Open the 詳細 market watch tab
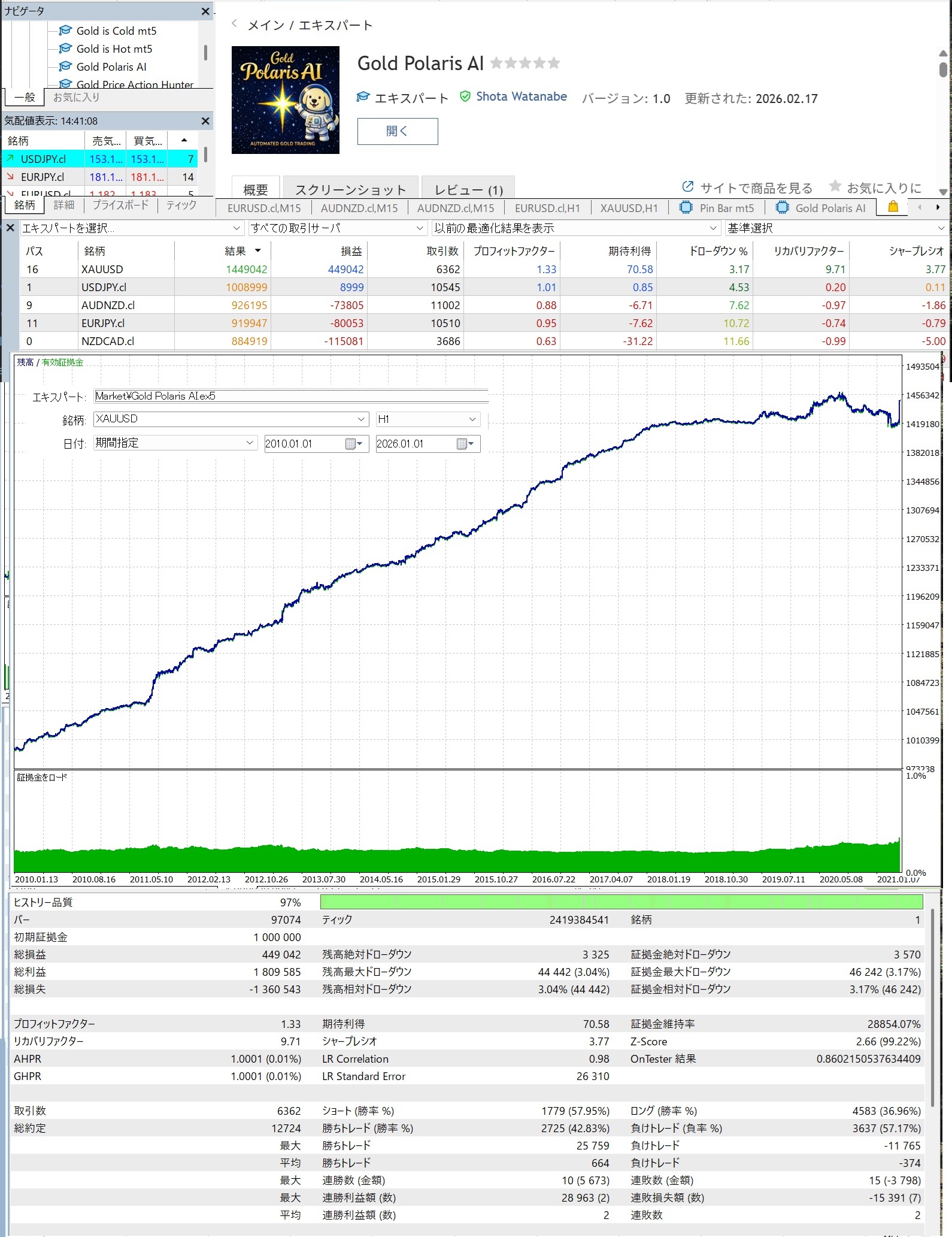Viewport: 952px width, 1237px height. (64, 205)
